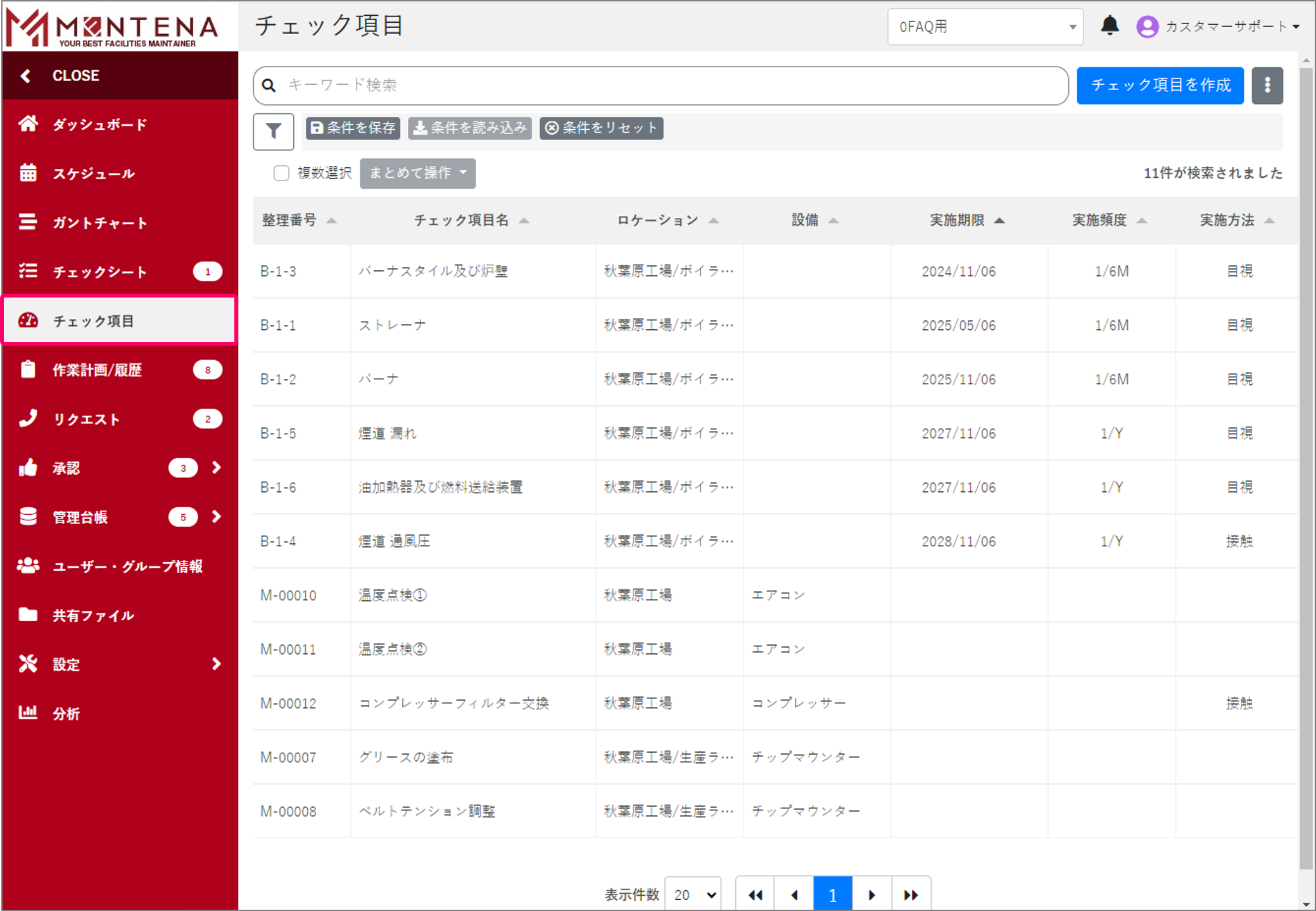Image resolution: width=1316 pixels, height=911 pixels.
Task: Open 分析 via the chart icon
Action: (28, 713)
